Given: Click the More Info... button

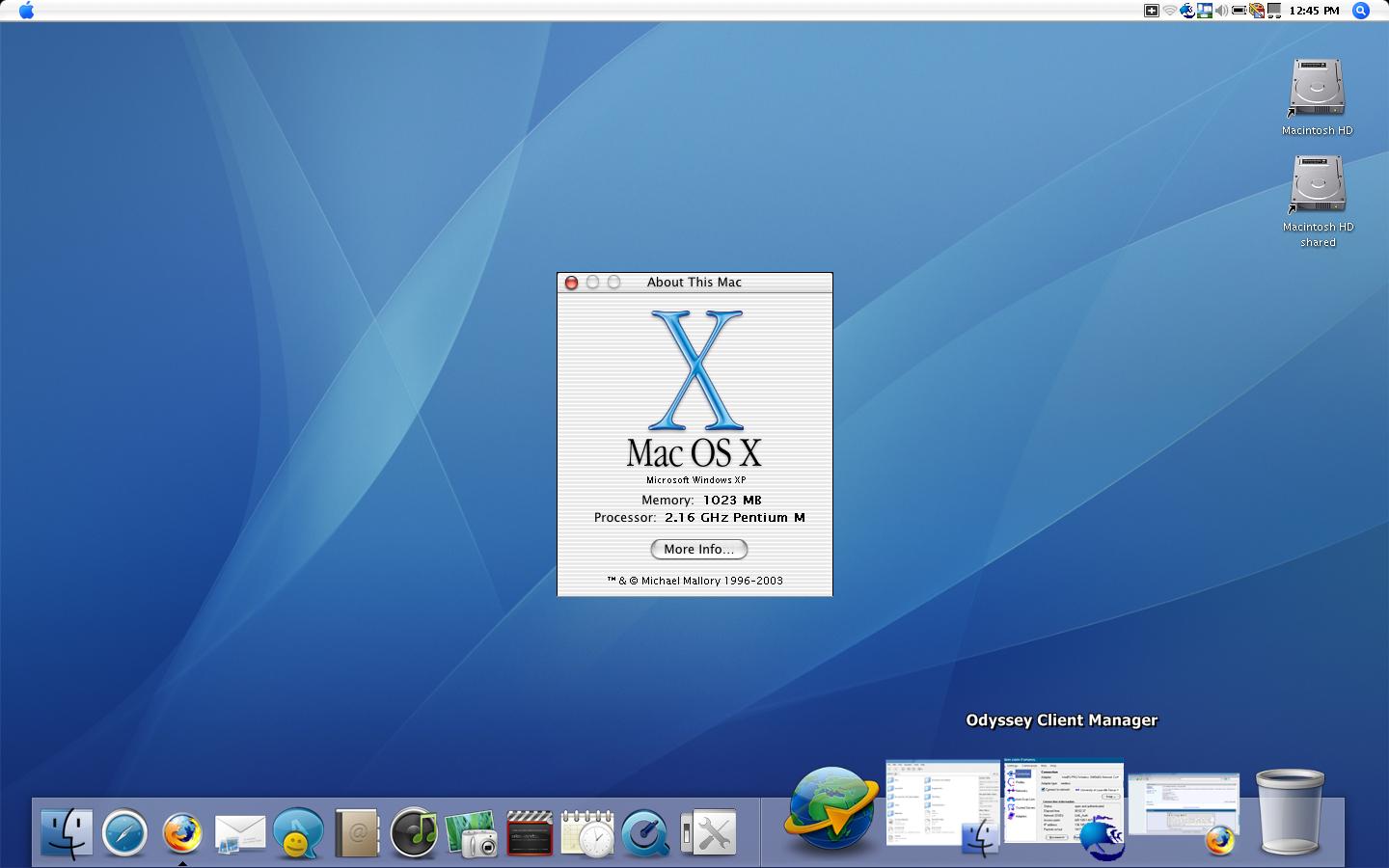Looking at the screenshot, I should [699, 549].
